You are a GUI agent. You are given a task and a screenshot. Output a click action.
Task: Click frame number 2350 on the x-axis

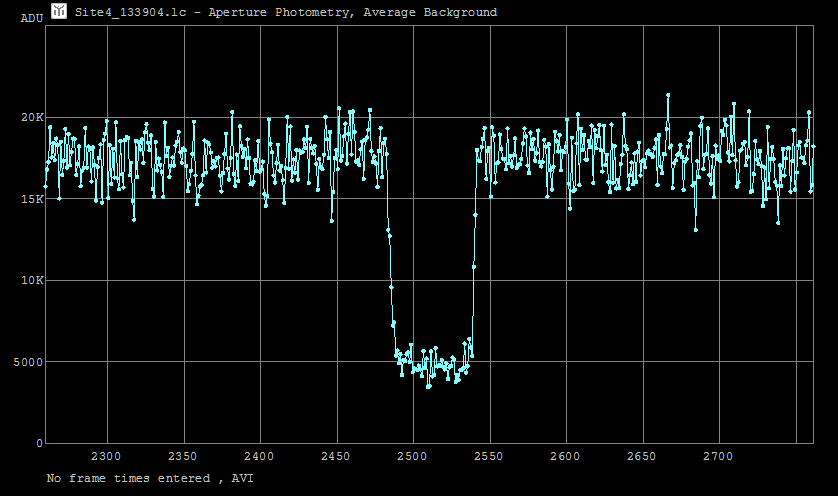point(182,456)
